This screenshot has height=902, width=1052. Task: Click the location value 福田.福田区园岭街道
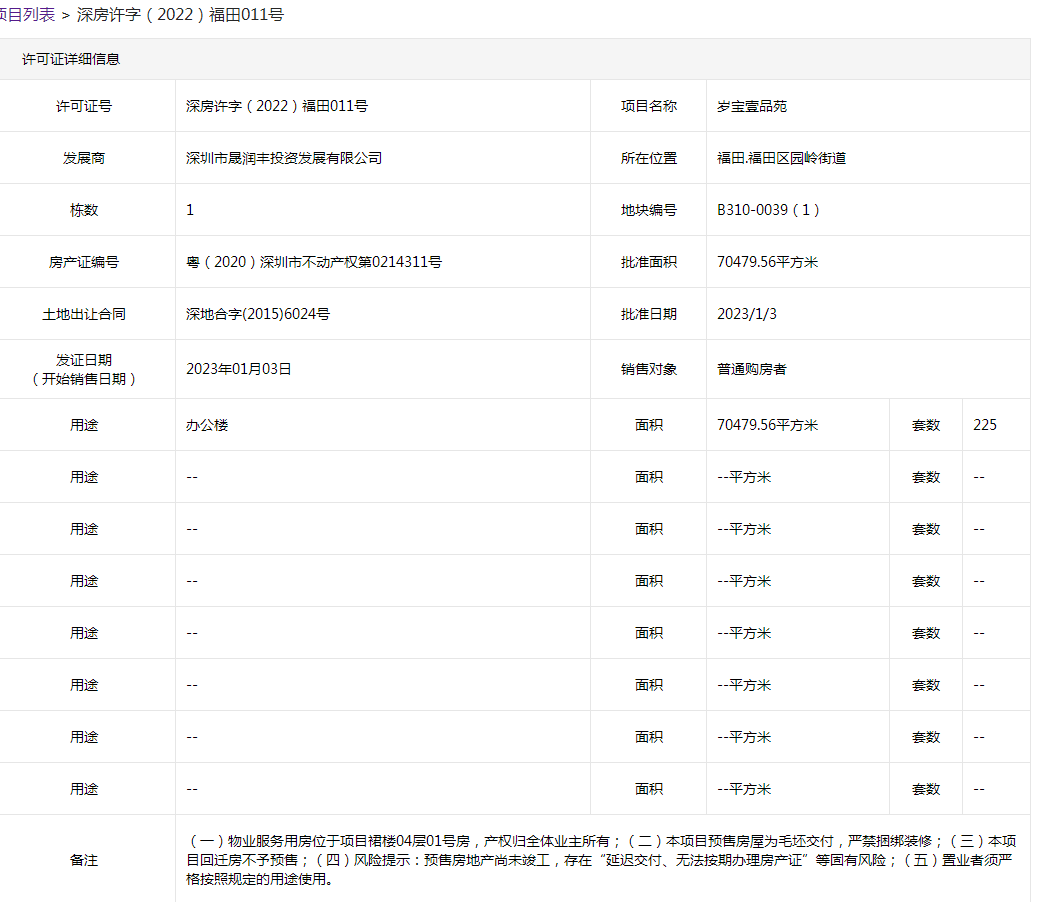point(781,158)
